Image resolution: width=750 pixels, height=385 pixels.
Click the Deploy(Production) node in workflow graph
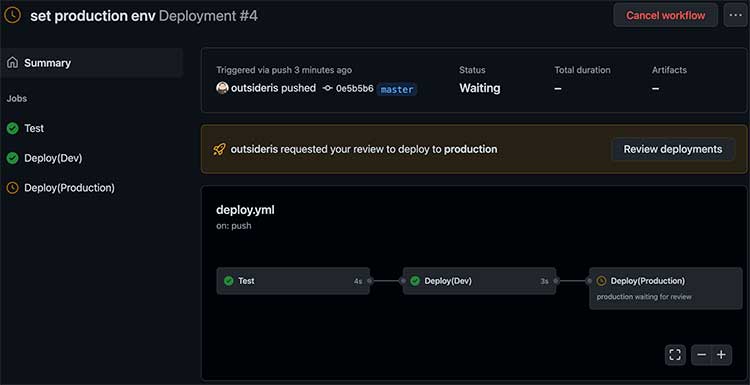tap(666, 288)
